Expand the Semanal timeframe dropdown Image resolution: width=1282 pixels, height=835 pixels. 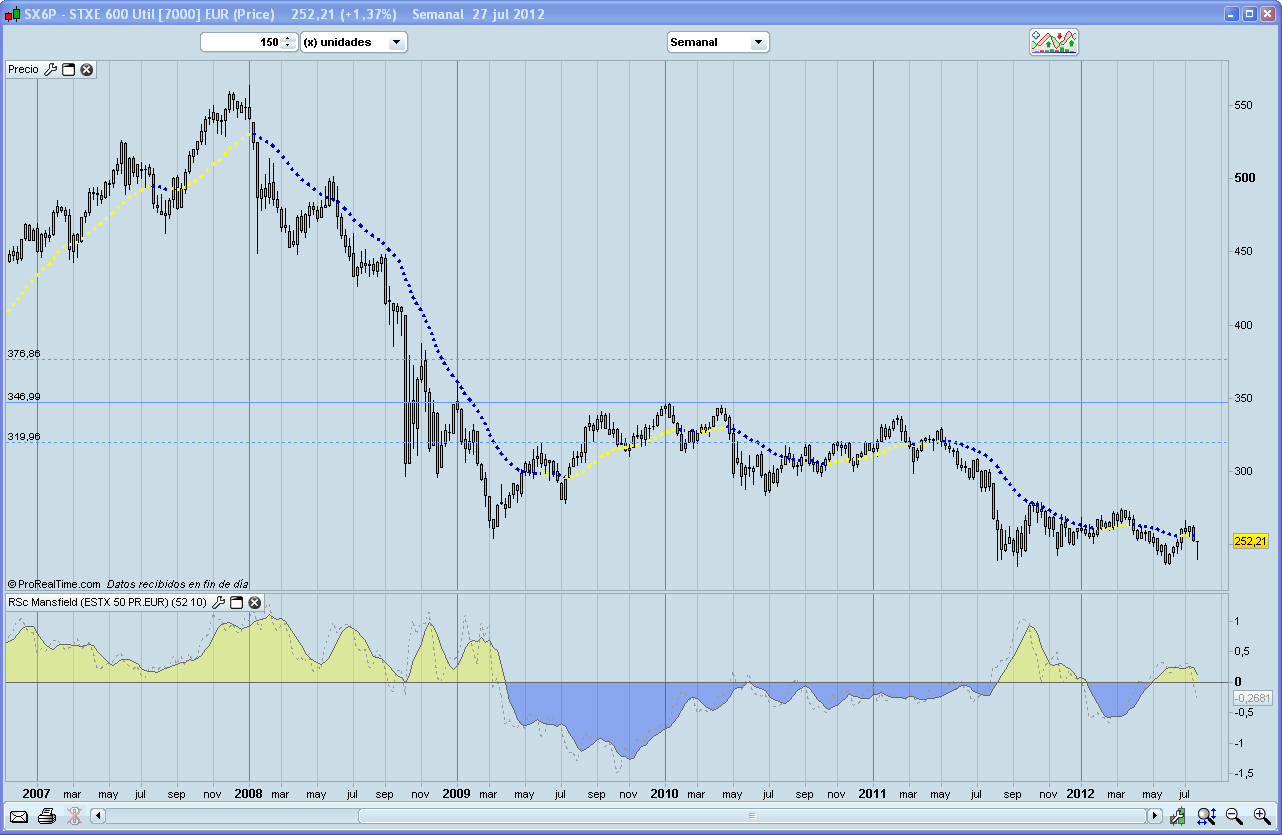pyautogui.click(x=757, y=42)
